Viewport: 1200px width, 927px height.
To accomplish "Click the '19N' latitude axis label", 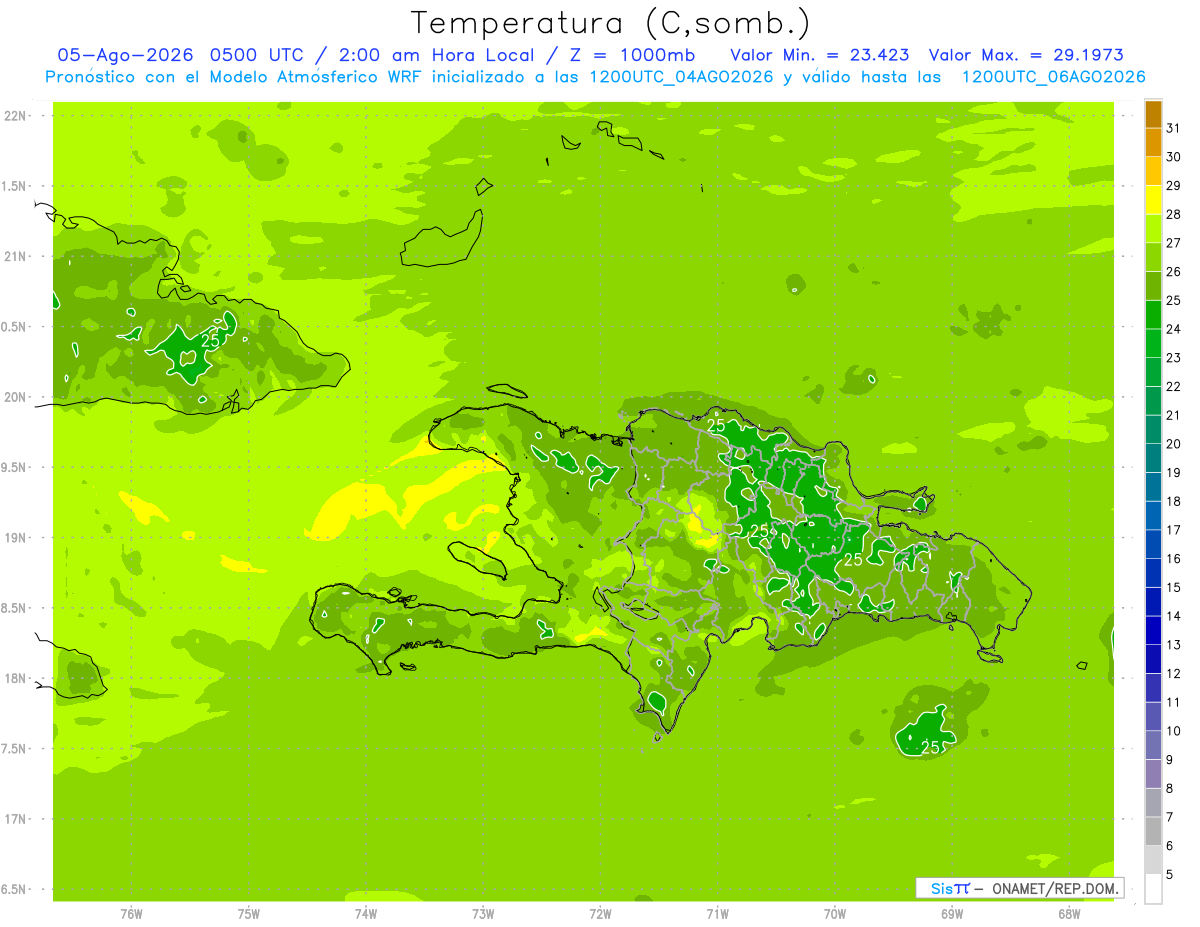I will (x=15, y=538).
